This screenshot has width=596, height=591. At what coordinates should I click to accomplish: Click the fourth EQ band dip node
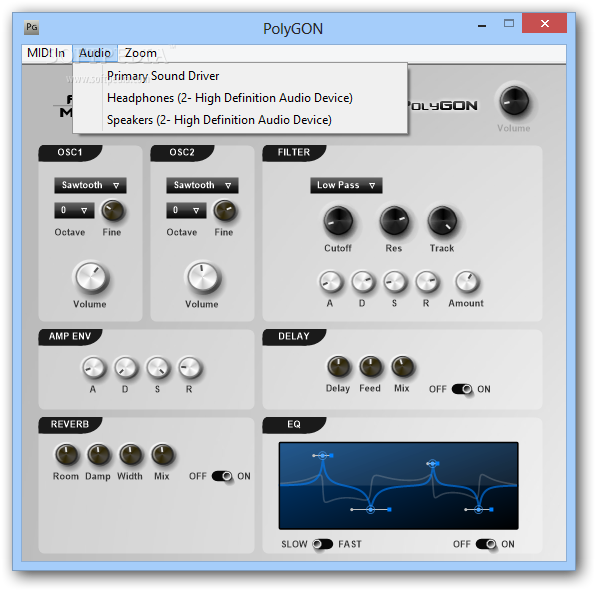click(479, 509)
